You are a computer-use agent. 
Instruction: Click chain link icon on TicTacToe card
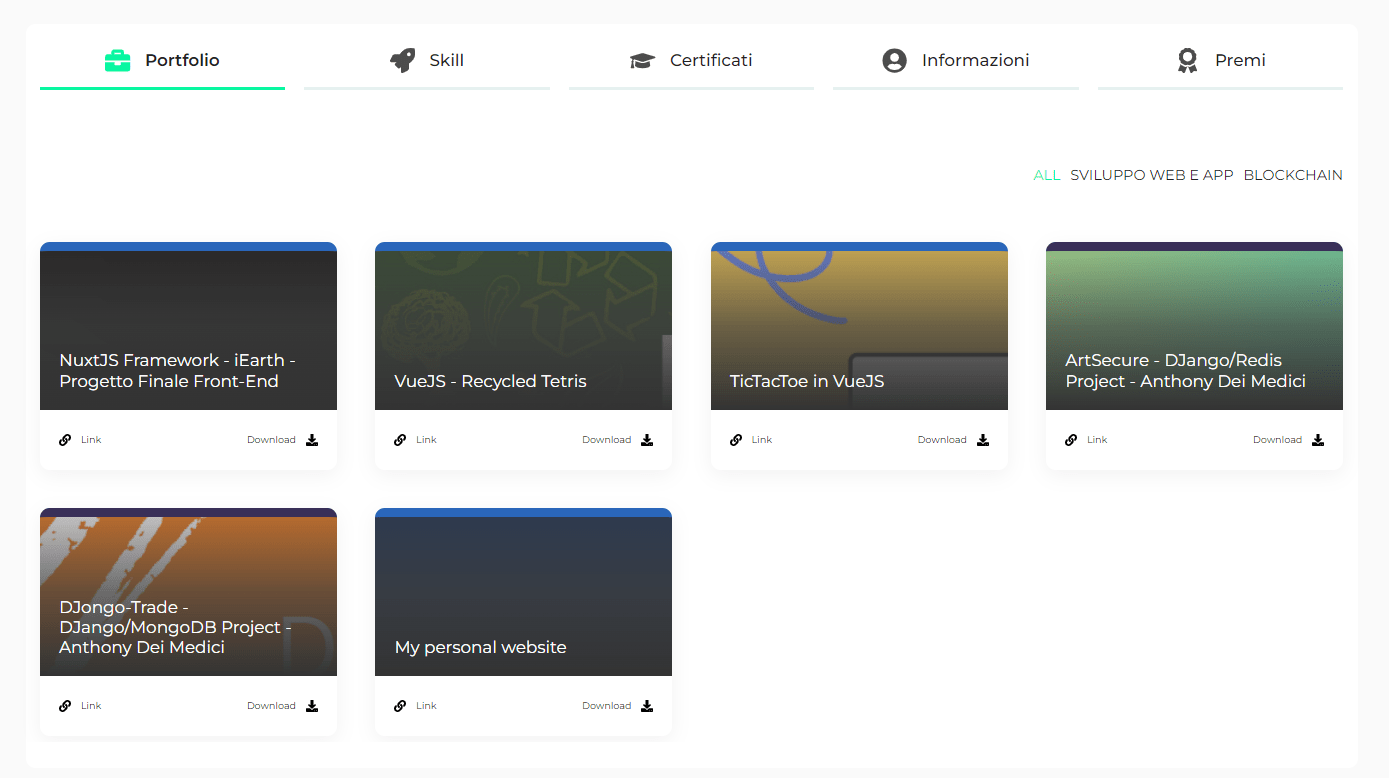[x=736, y=440]
